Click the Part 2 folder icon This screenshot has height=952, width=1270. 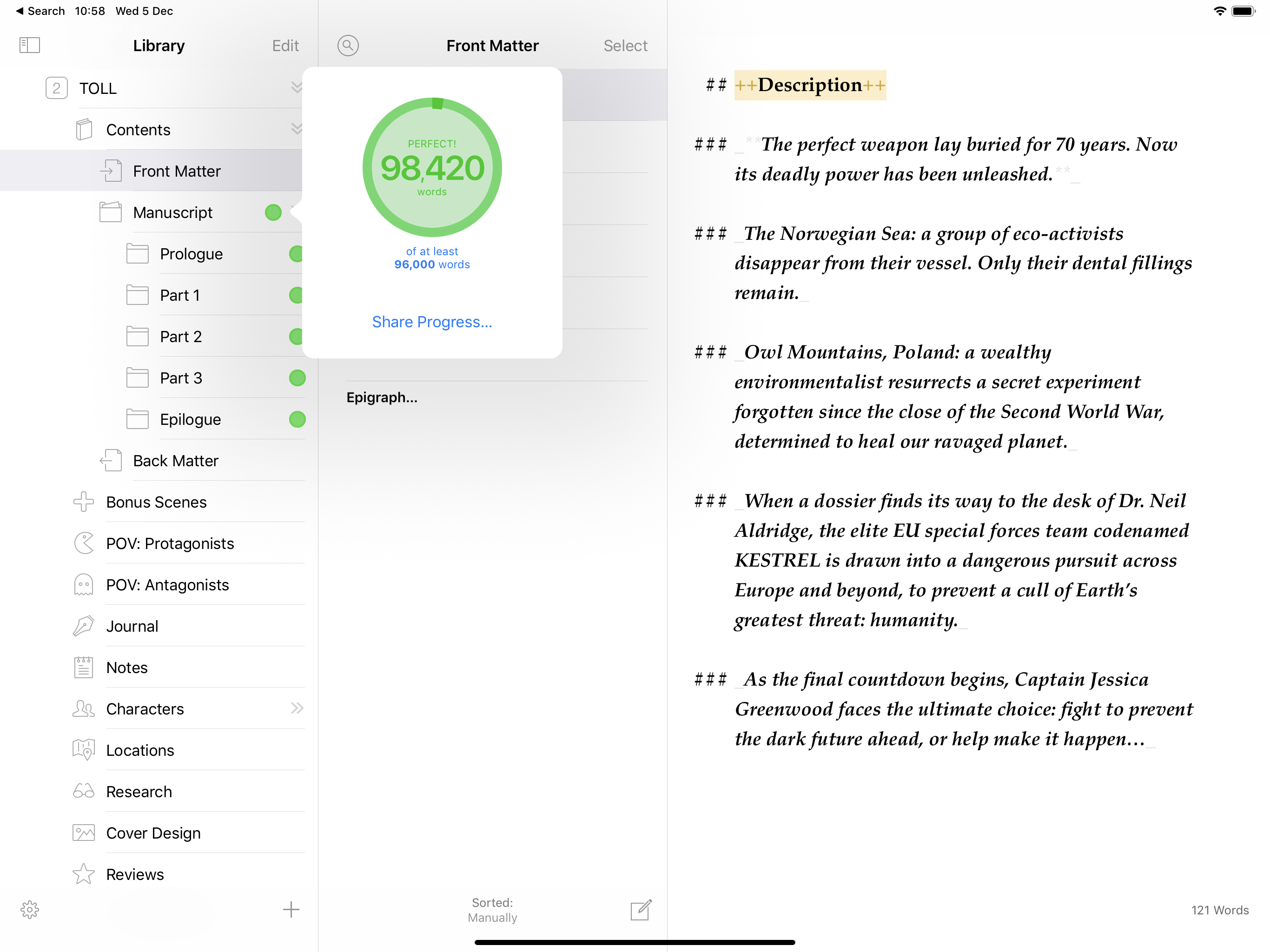point(137,336)
